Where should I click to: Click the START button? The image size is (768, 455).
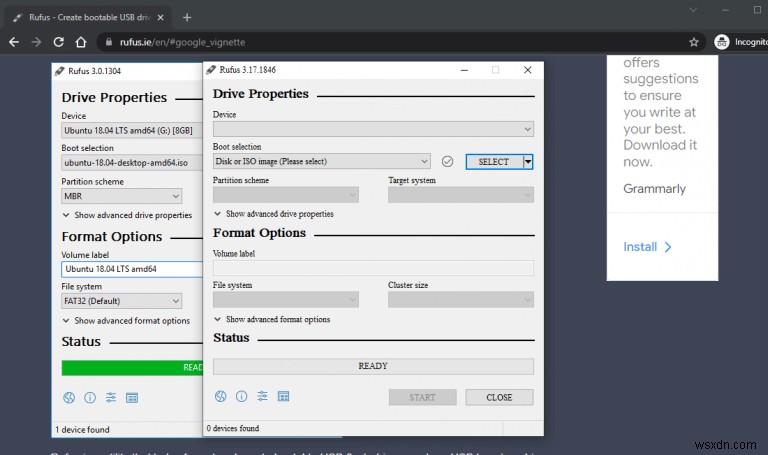click(x=423, y=397)
